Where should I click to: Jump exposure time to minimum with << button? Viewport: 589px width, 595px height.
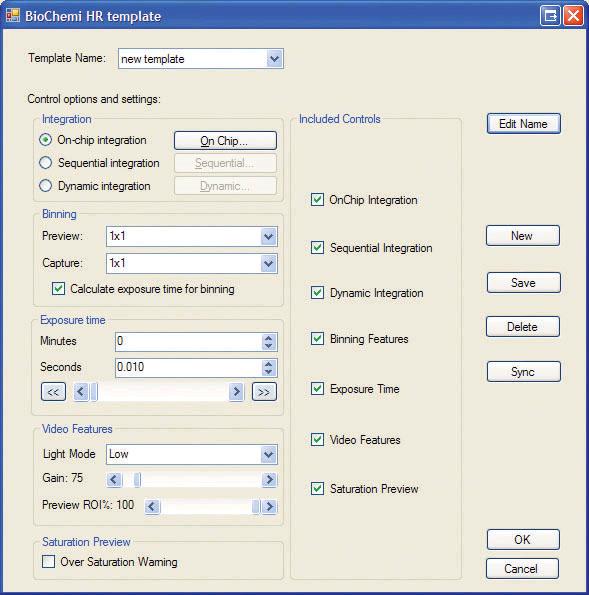[x=53, y=392]
